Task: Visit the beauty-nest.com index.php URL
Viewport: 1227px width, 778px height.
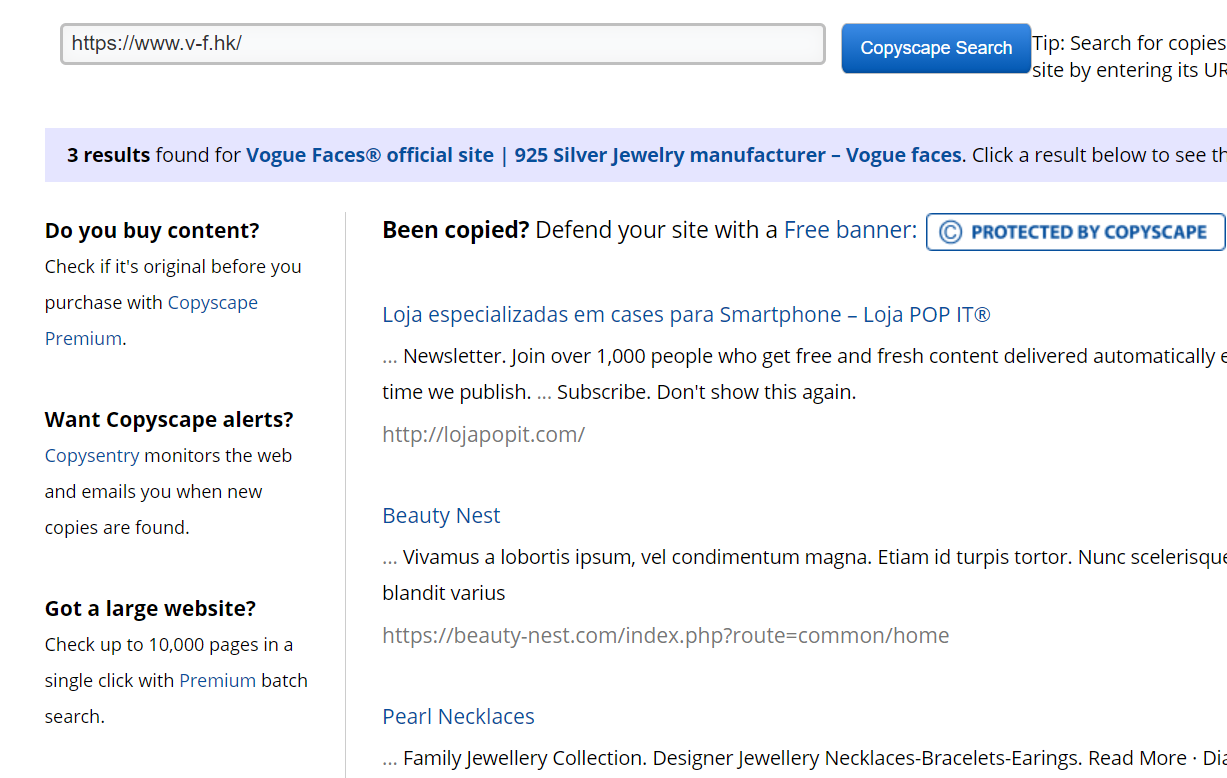Action: 665,635
